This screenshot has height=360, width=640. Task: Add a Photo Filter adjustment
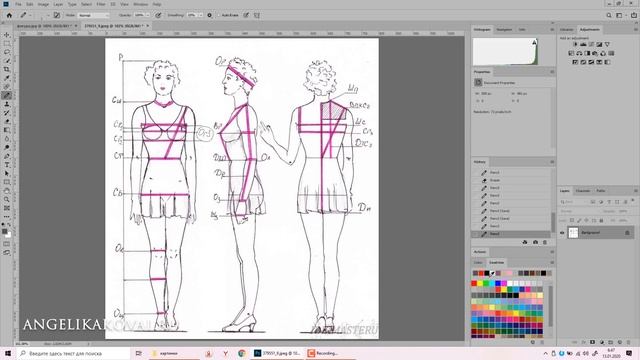pyautogui.click(x=595, y=53)
